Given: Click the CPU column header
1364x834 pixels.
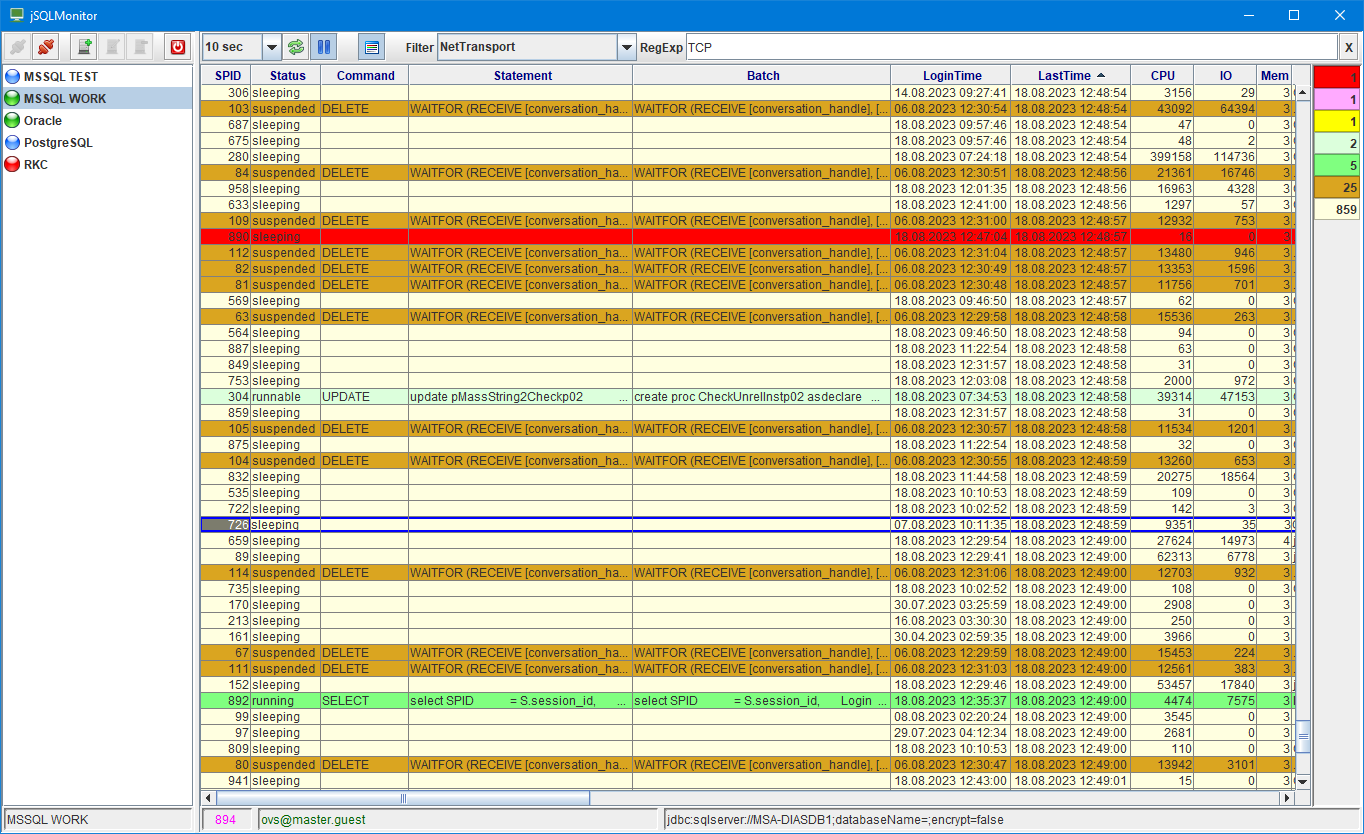Looking at the screenshot, I should [1162, 76].
